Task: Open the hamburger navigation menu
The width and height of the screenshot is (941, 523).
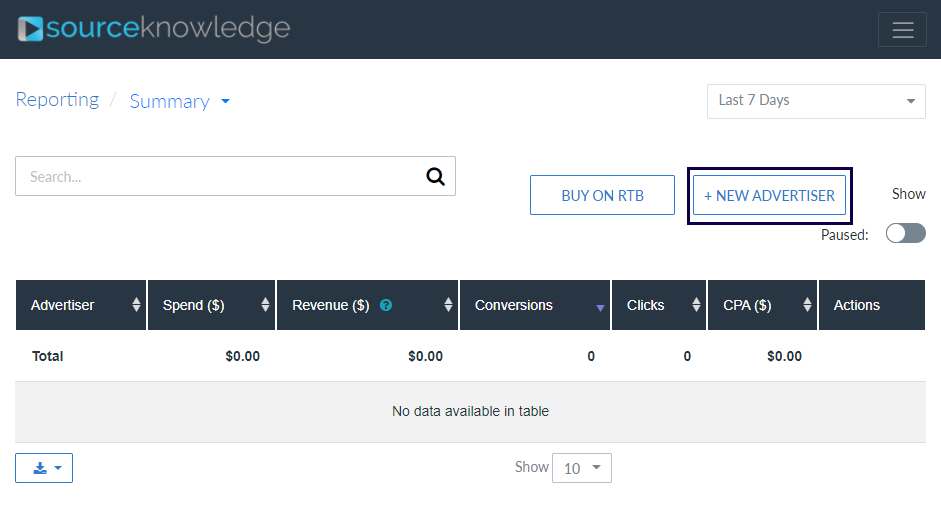Action: tap(902, 30)
